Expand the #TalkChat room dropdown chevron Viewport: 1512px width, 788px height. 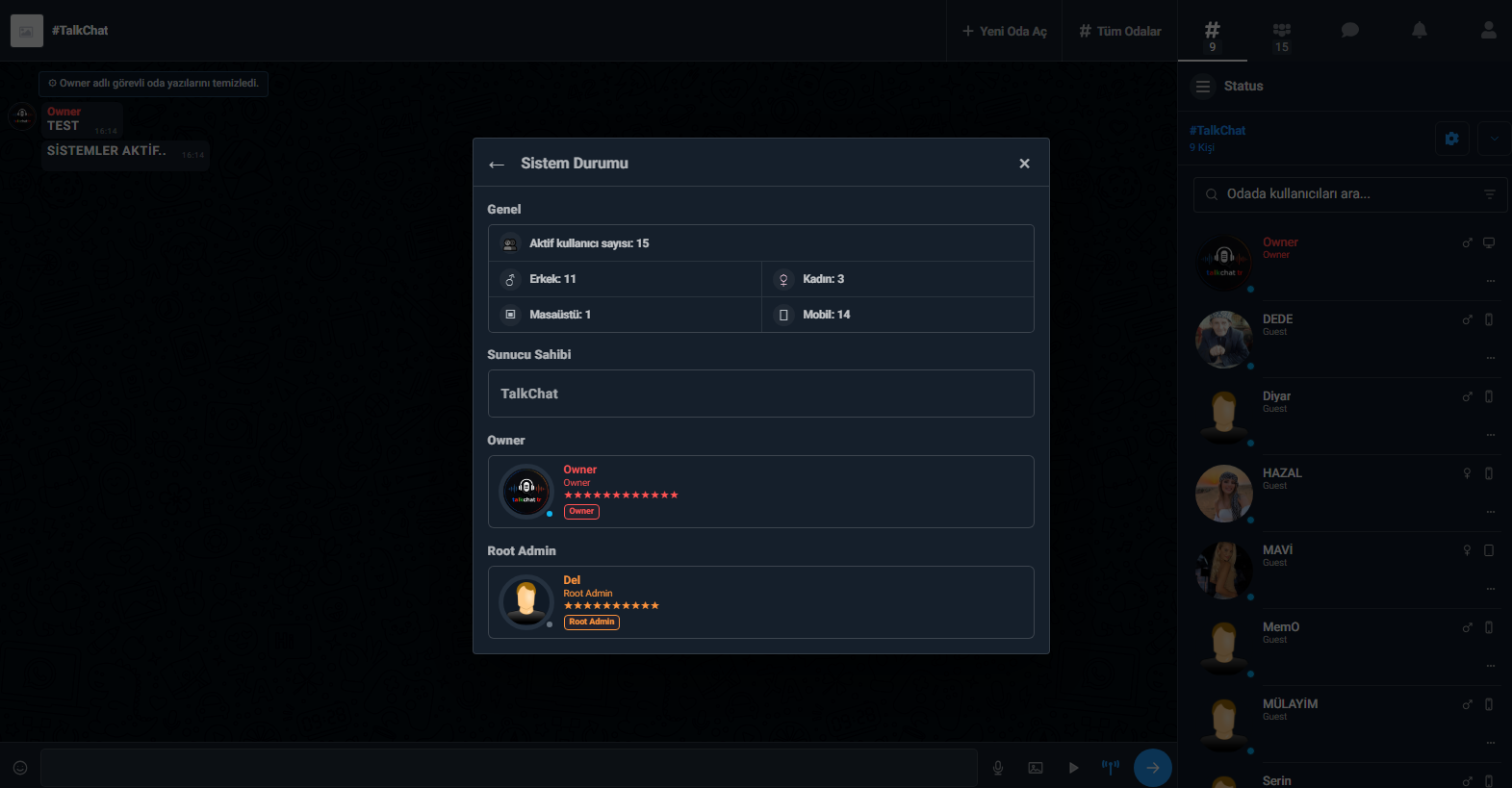click(x=1494, y=139)
